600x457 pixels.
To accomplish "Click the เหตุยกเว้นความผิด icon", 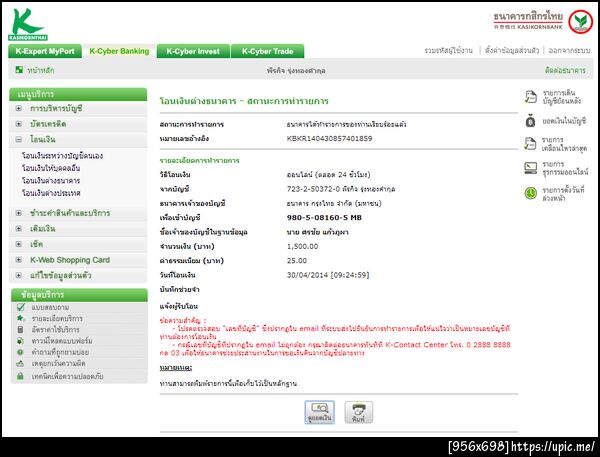I will (20, 363).
